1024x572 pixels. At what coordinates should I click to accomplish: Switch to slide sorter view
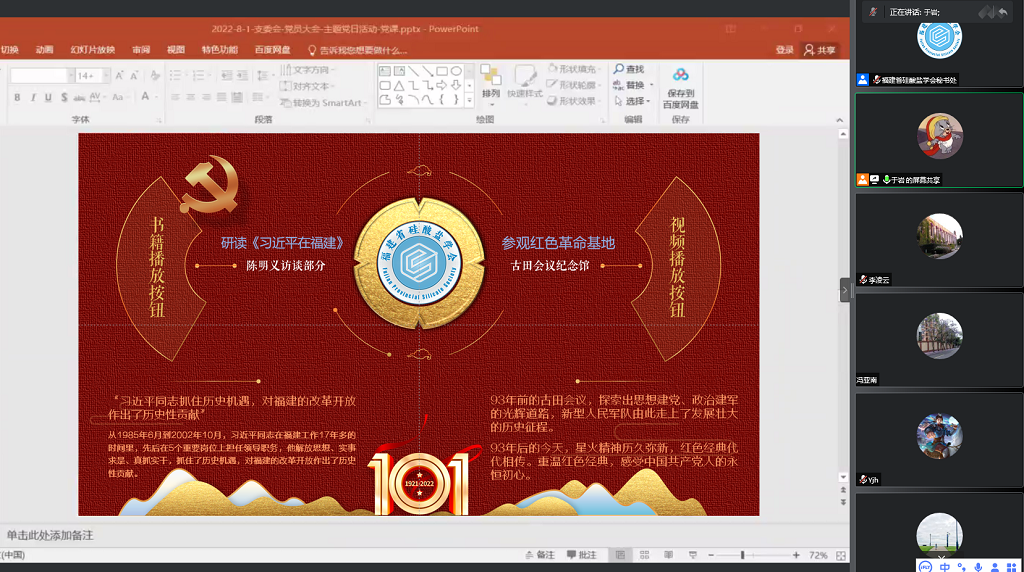pos(645,555)
